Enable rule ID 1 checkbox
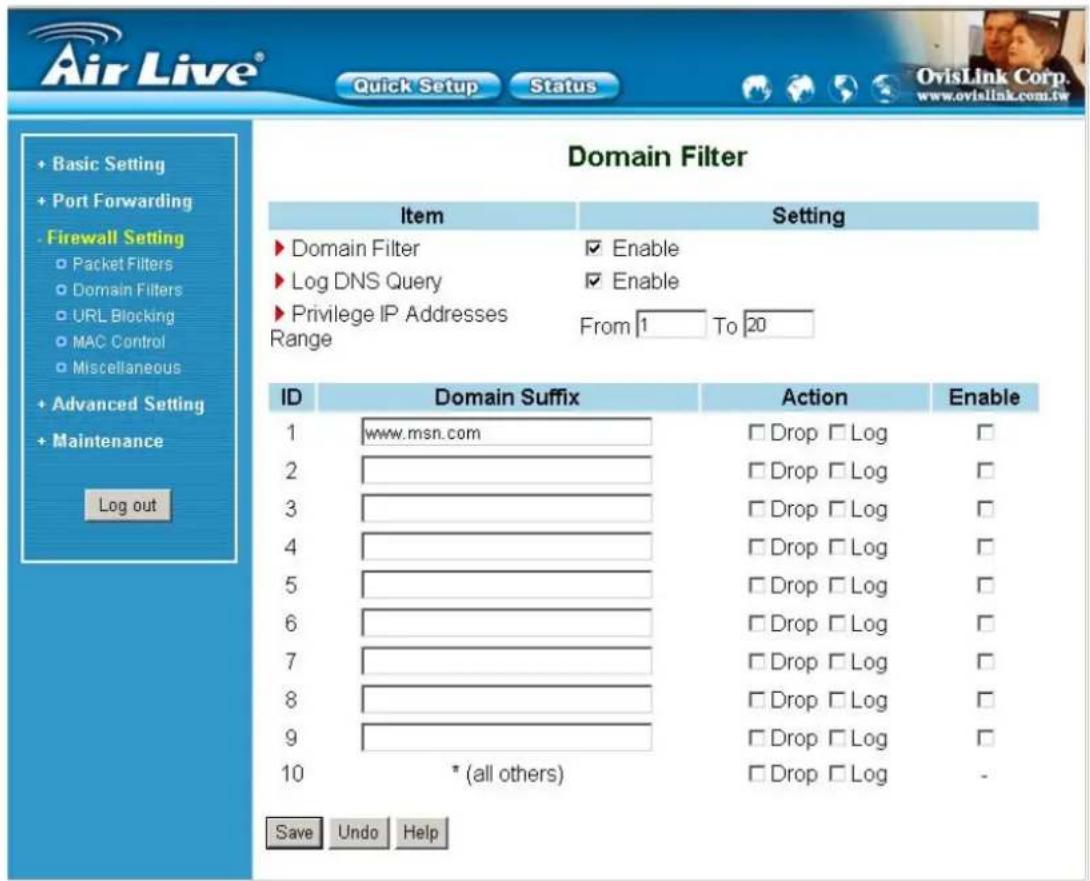 click(x=985, y=433)
